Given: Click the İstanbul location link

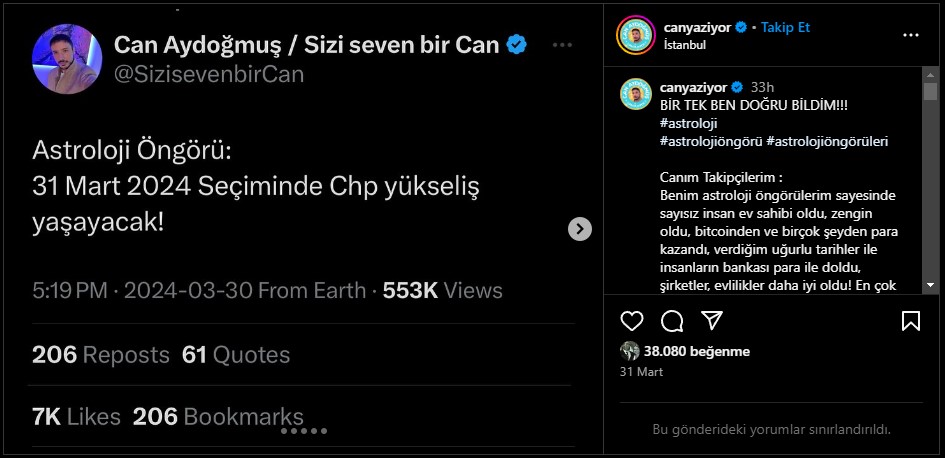Looking at the screenshot, I should 684,45.
